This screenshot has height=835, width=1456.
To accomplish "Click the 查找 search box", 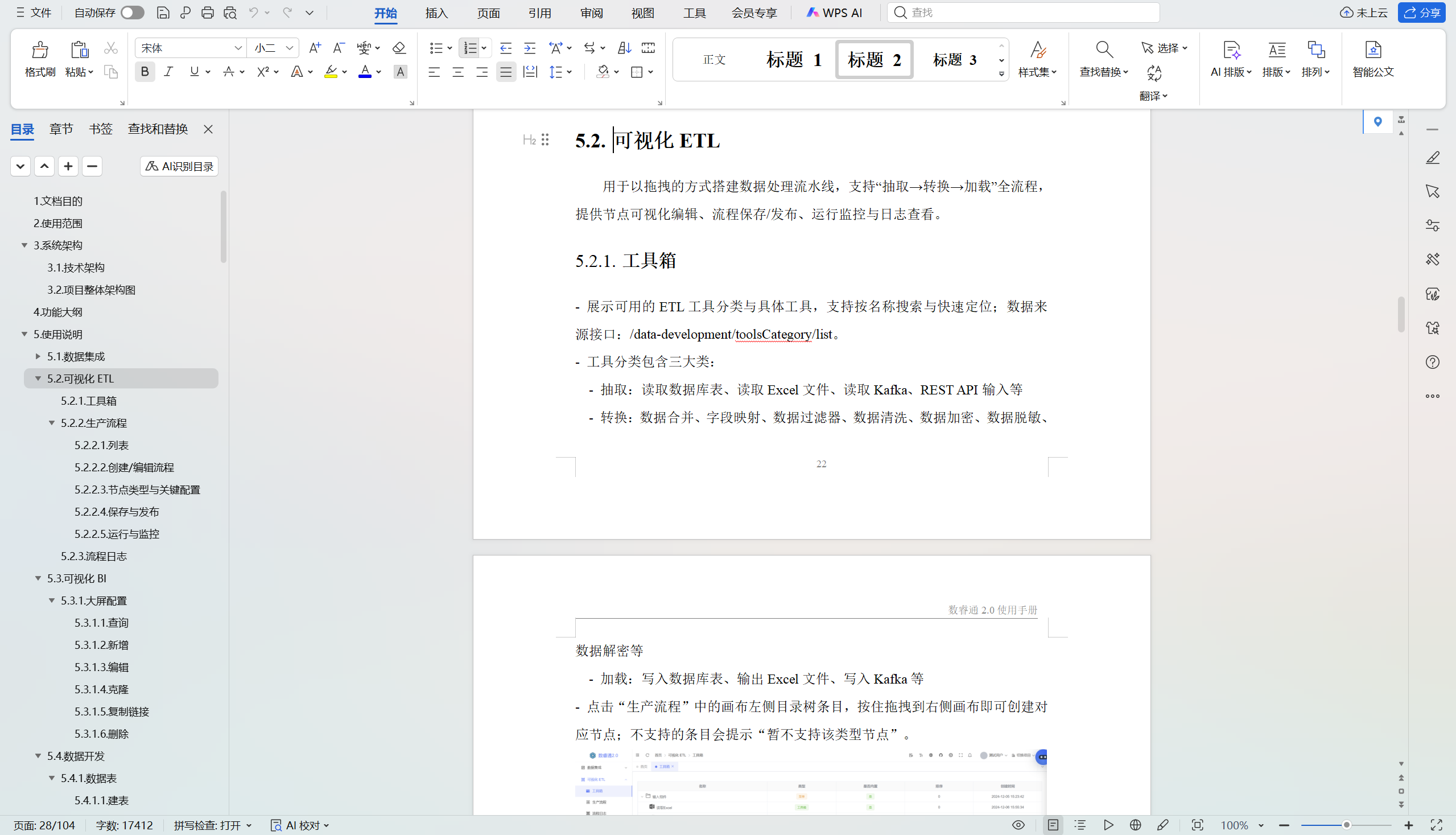I will [1023, 12].
